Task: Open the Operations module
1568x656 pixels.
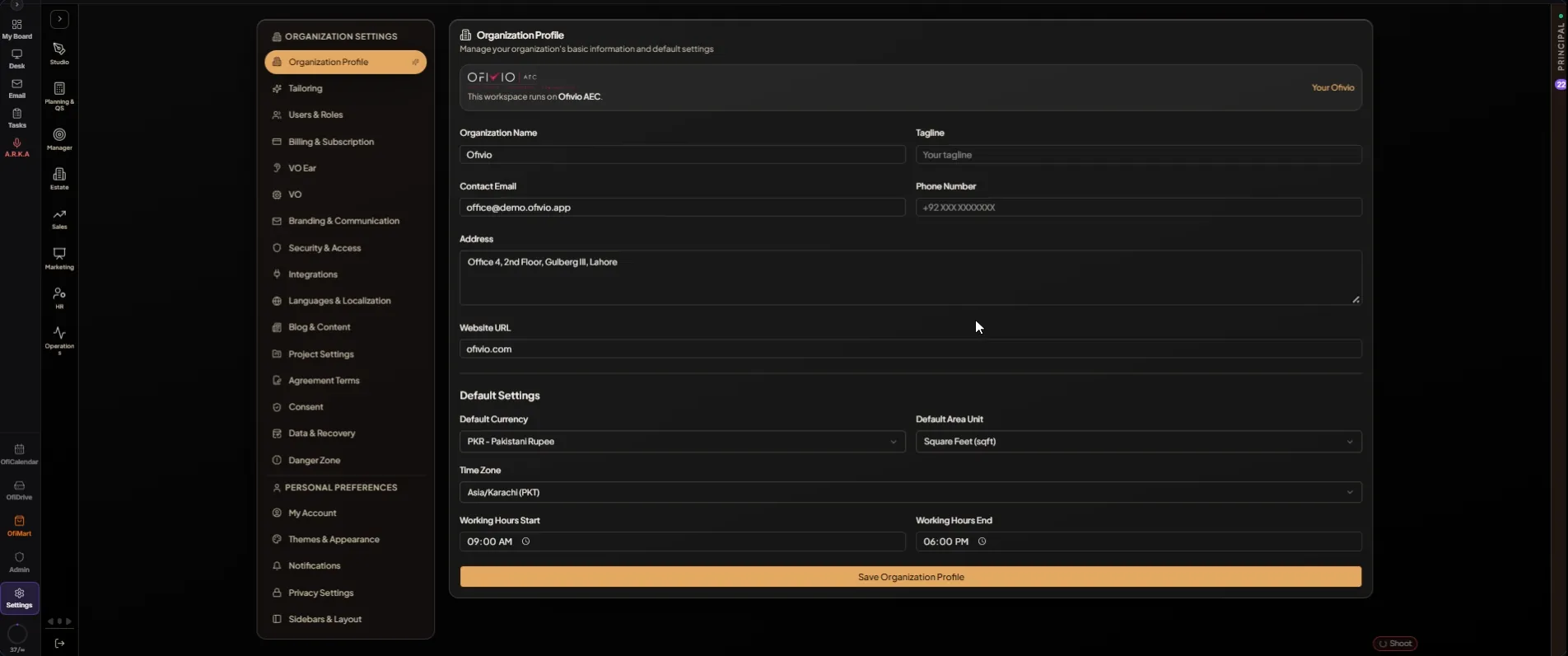Action: point(59,340)
